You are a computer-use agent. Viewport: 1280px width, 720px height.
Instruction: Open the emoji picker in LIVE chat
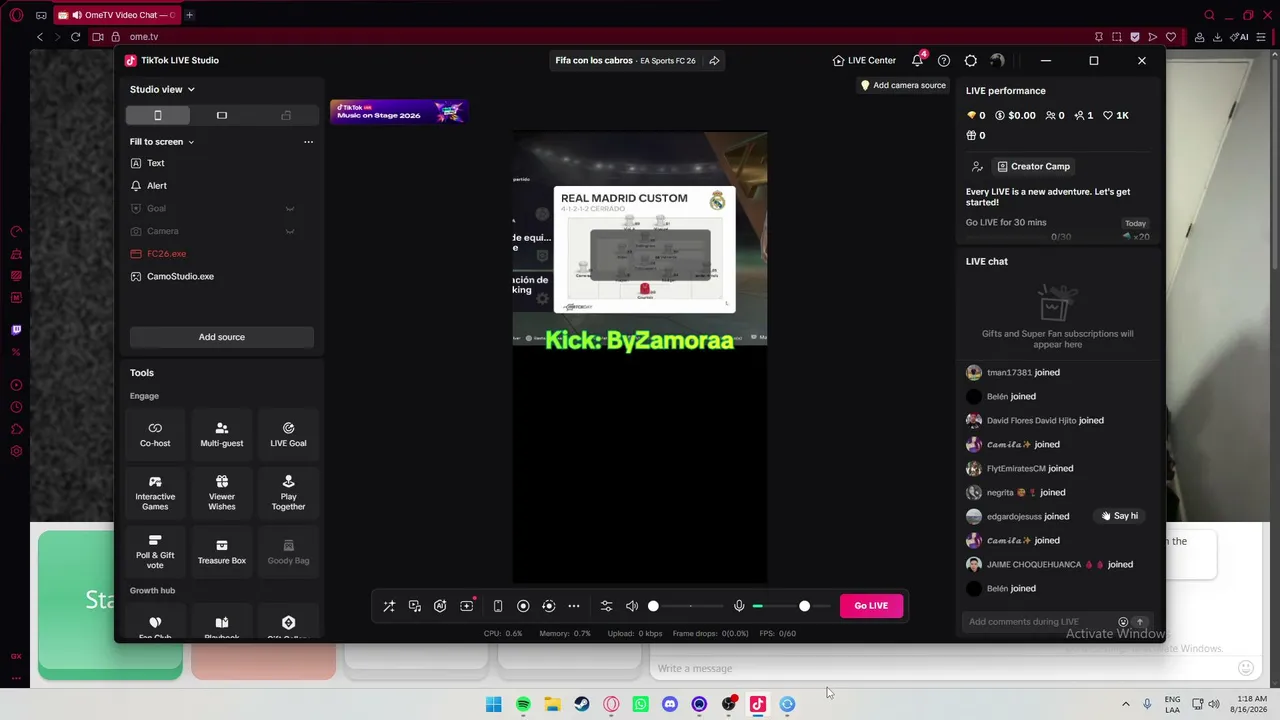pyautogui.click(x=1123, y=622)
